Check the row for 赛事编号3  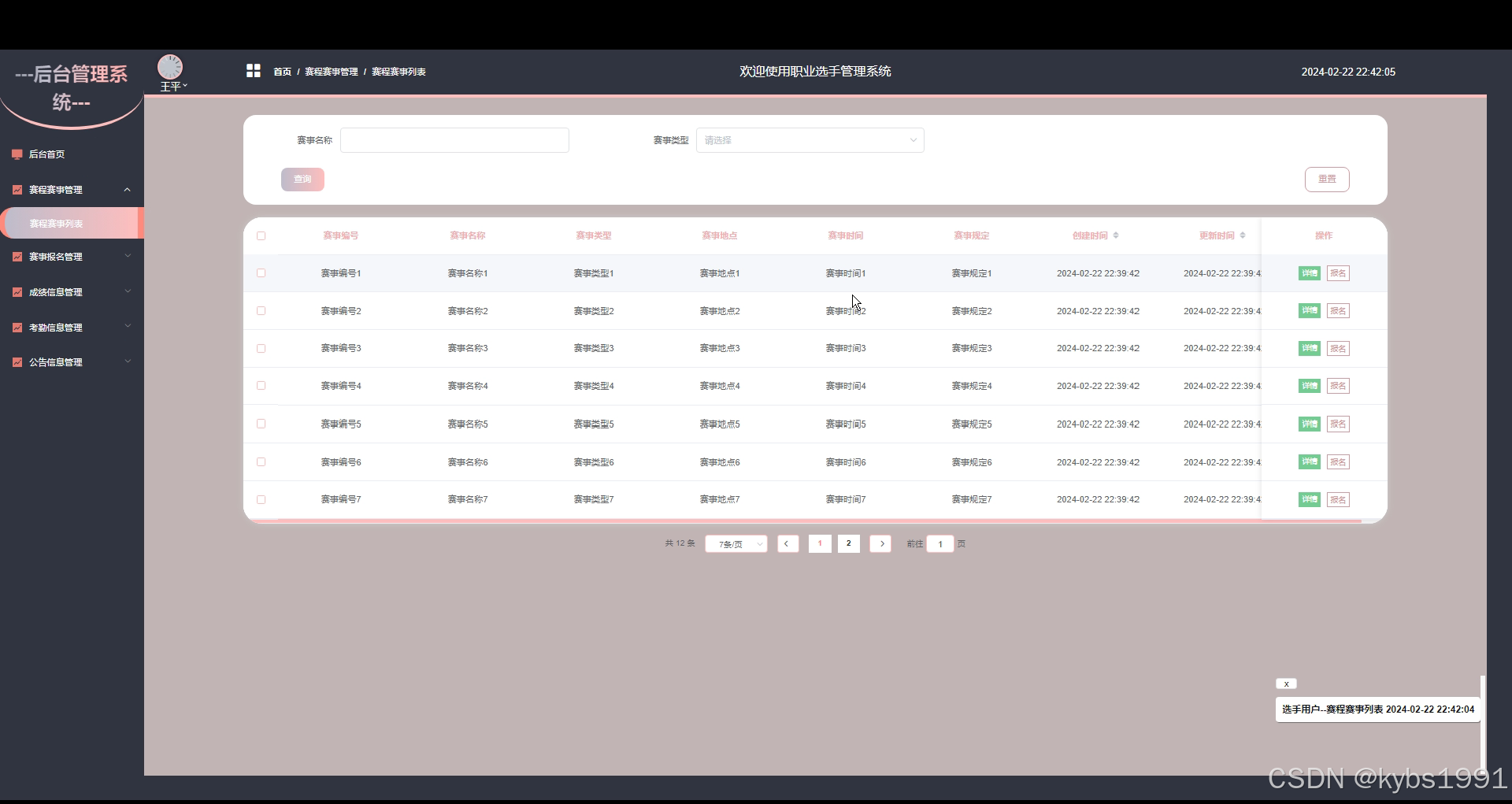tap(261, 348)
